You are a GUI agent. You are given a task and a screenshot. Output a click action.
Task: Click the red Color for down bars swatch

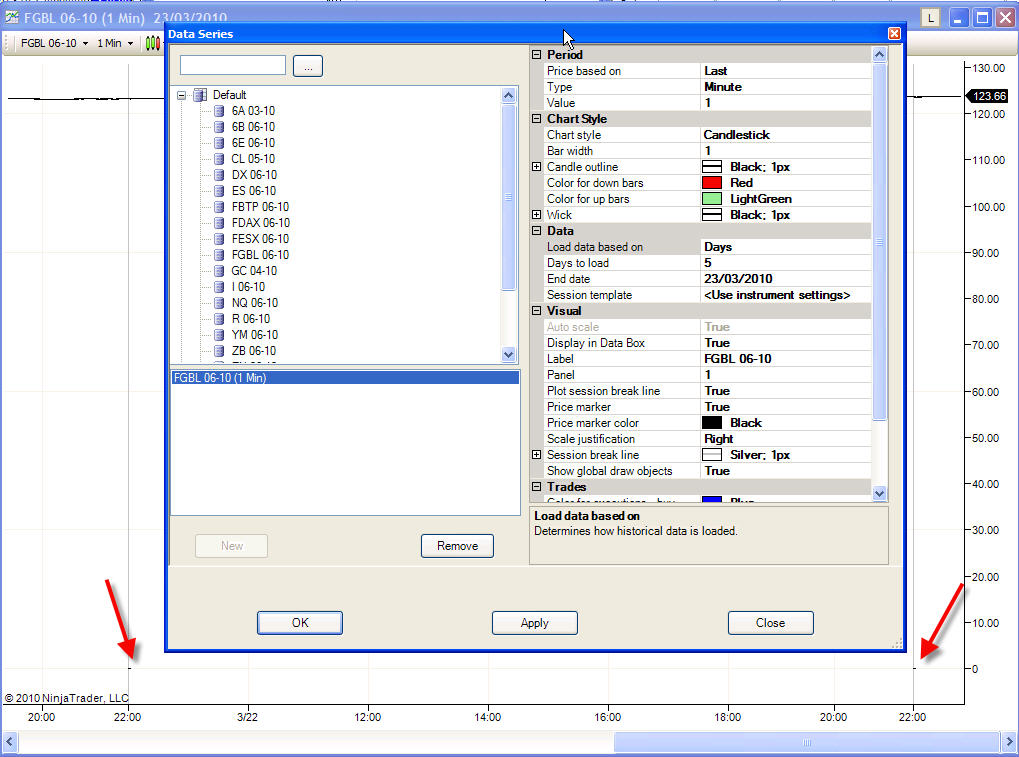coord(712,183)
